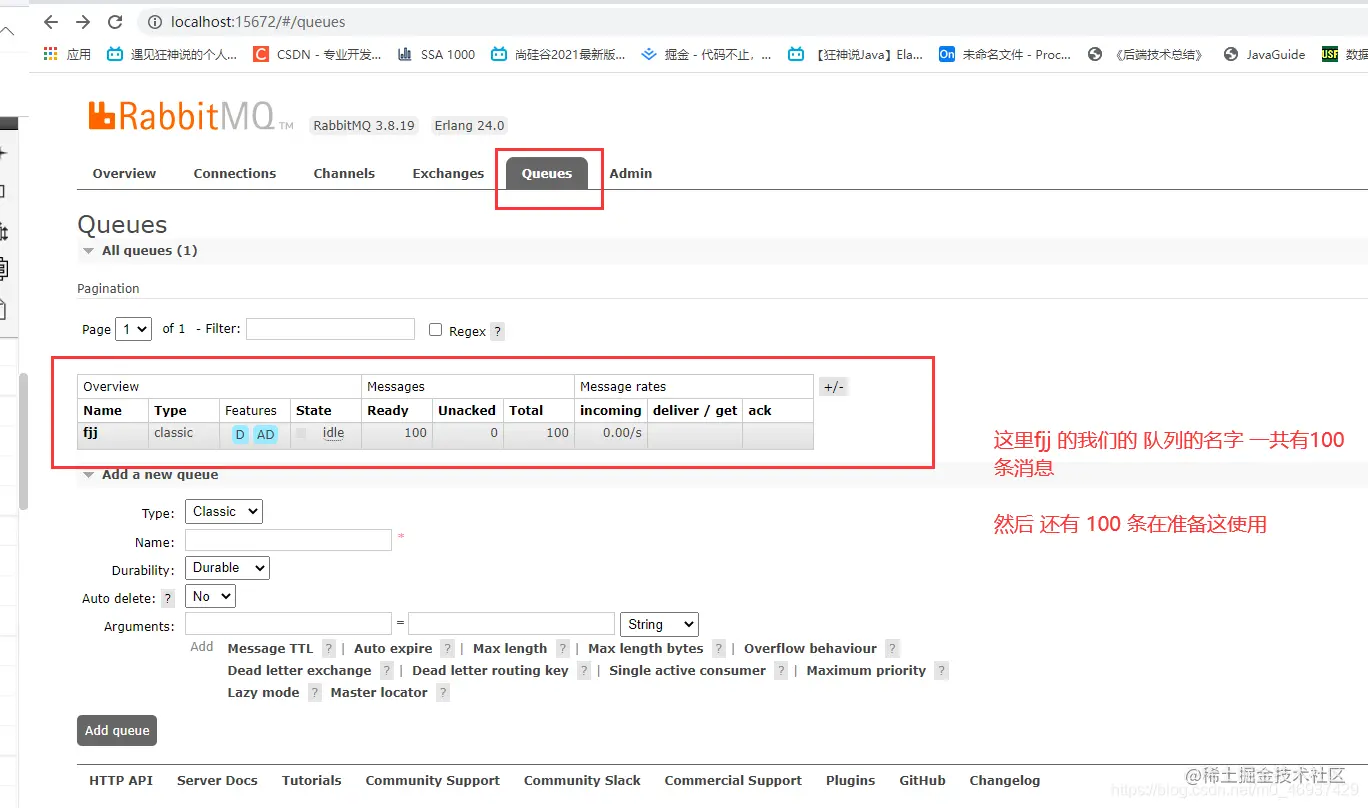
Task: Open the Page number dropdown
Action: pos(133,329)
